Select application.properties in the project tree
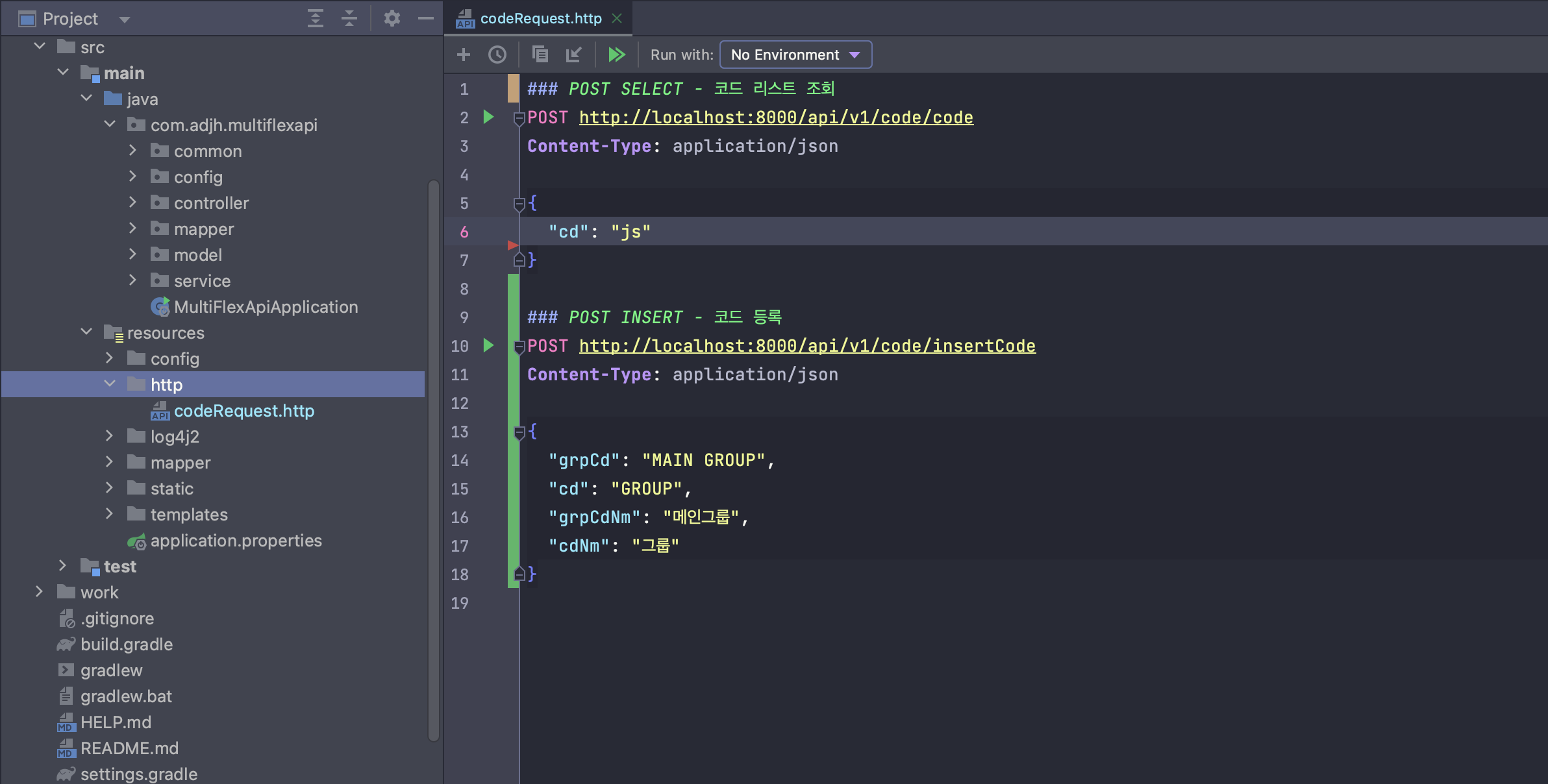This screenshot has width=1548, height=784. [236, 541]
